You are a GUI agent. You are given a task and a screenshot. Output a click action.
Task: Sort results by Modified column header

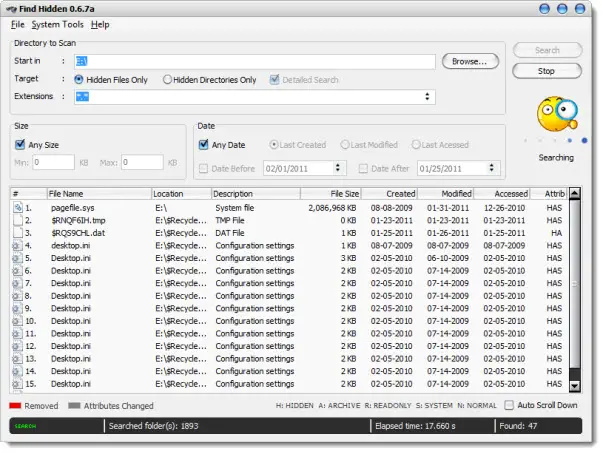pos(446,194)
